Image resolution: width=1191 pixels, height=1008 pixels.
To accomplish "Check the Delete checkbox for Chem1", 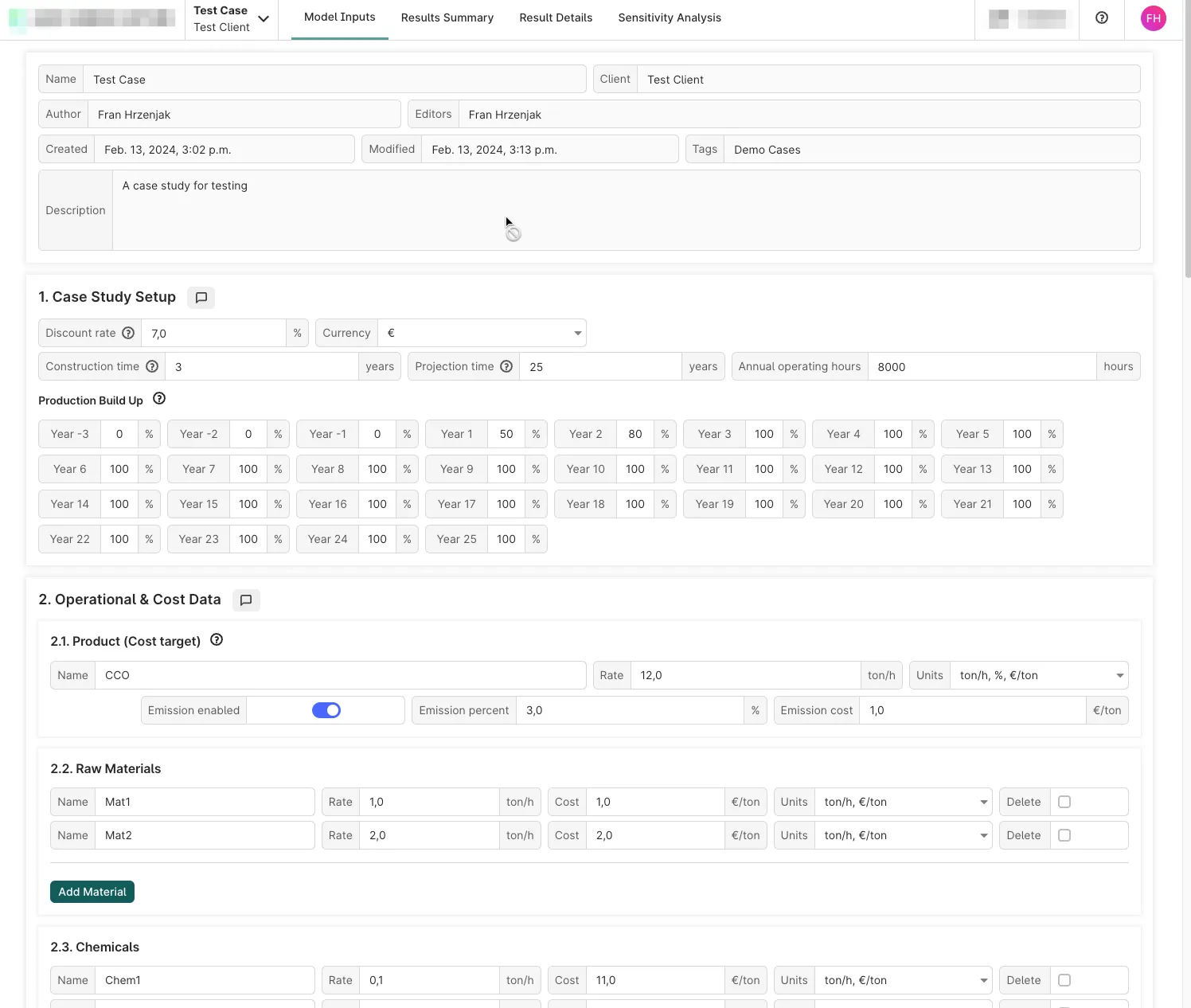I will pos(1064,980).
